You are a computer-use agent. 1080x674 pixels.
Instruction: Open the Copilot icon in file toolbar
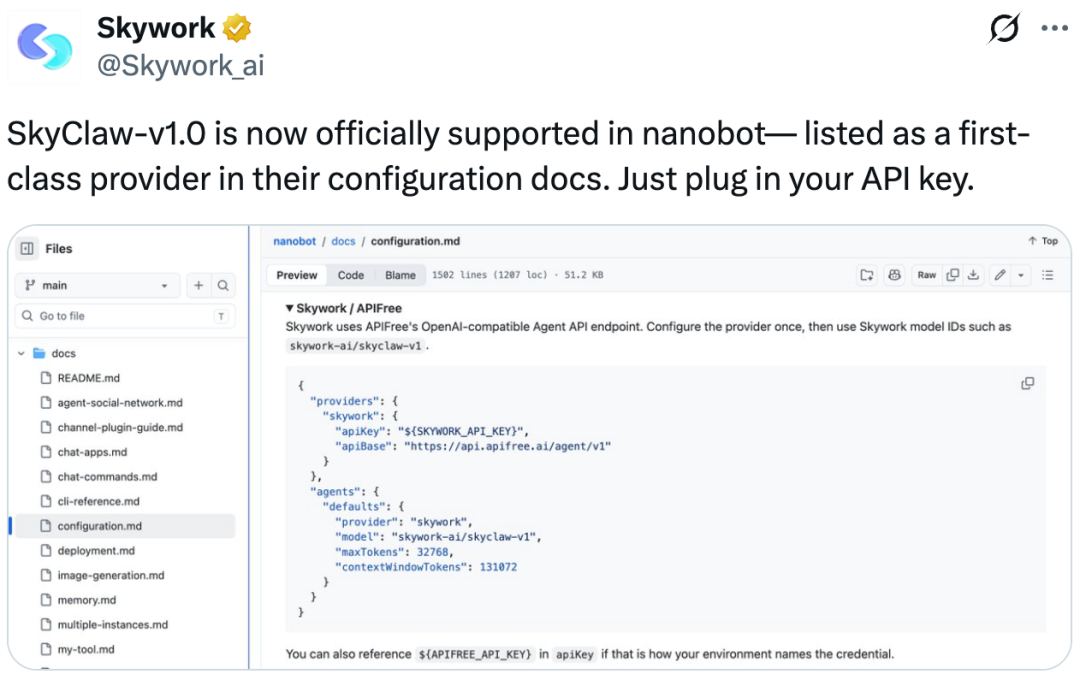894,275
